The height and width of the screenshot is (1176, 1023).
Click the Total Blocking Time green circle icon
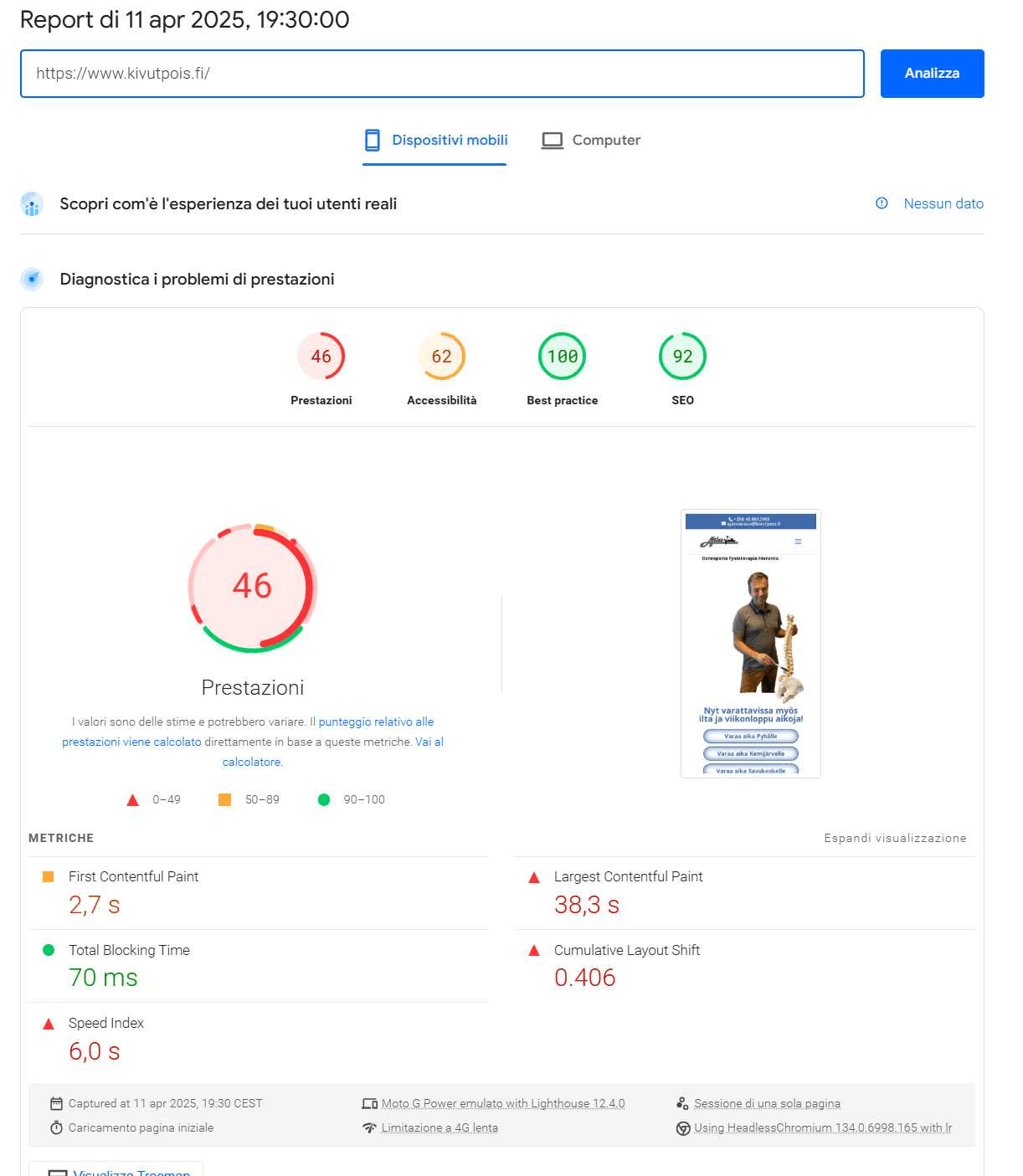tap(49, 950)
